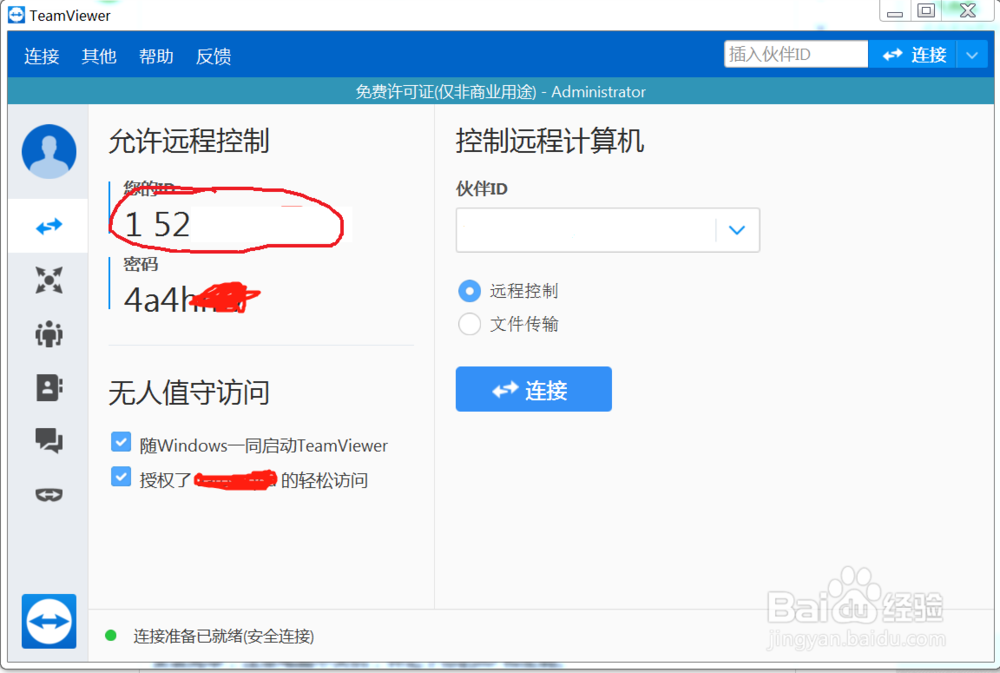Select the Augmented Reality icon in sidebar

(x=48, y=494)
